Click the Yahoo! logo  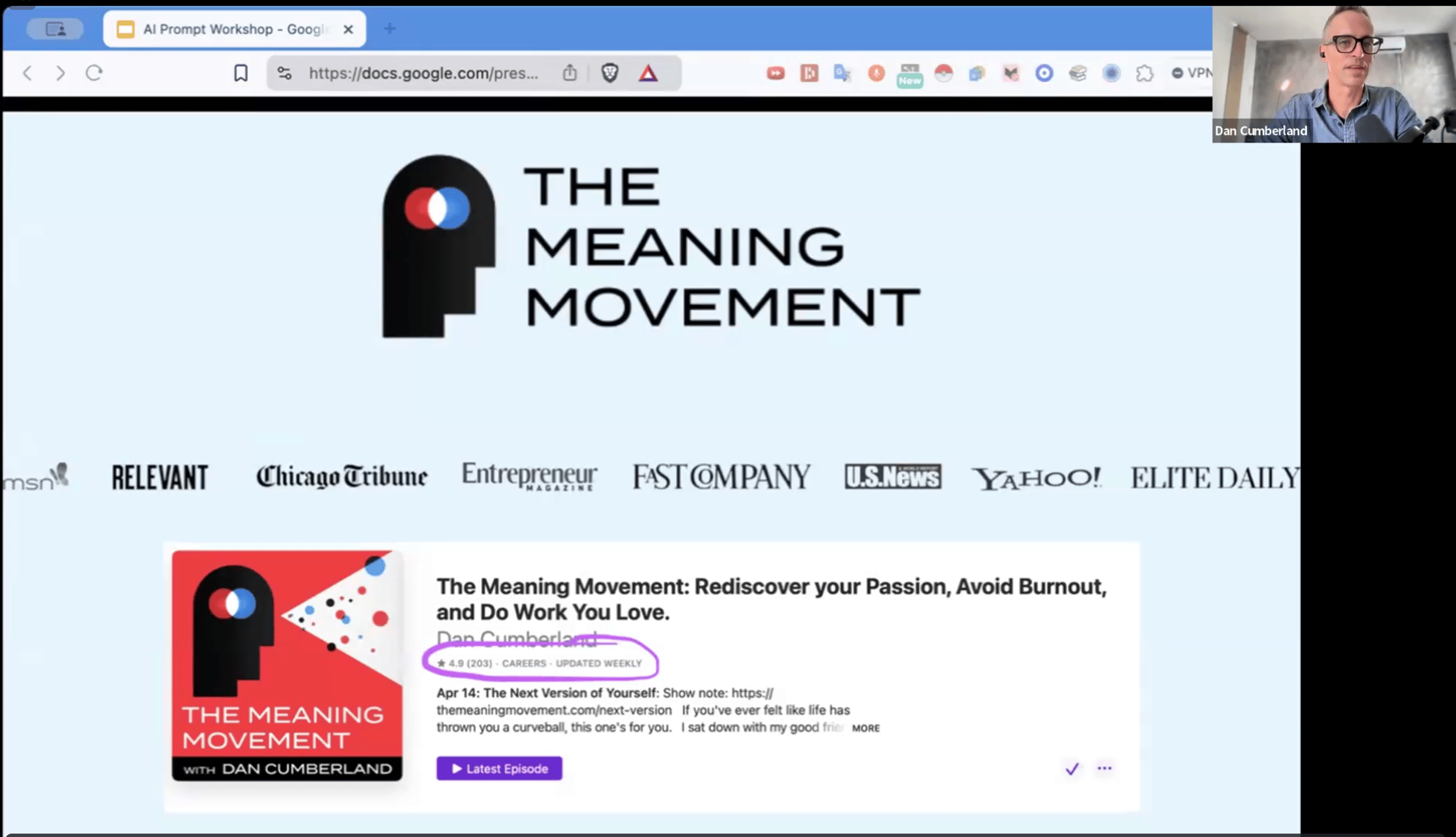coord(1036,478)
